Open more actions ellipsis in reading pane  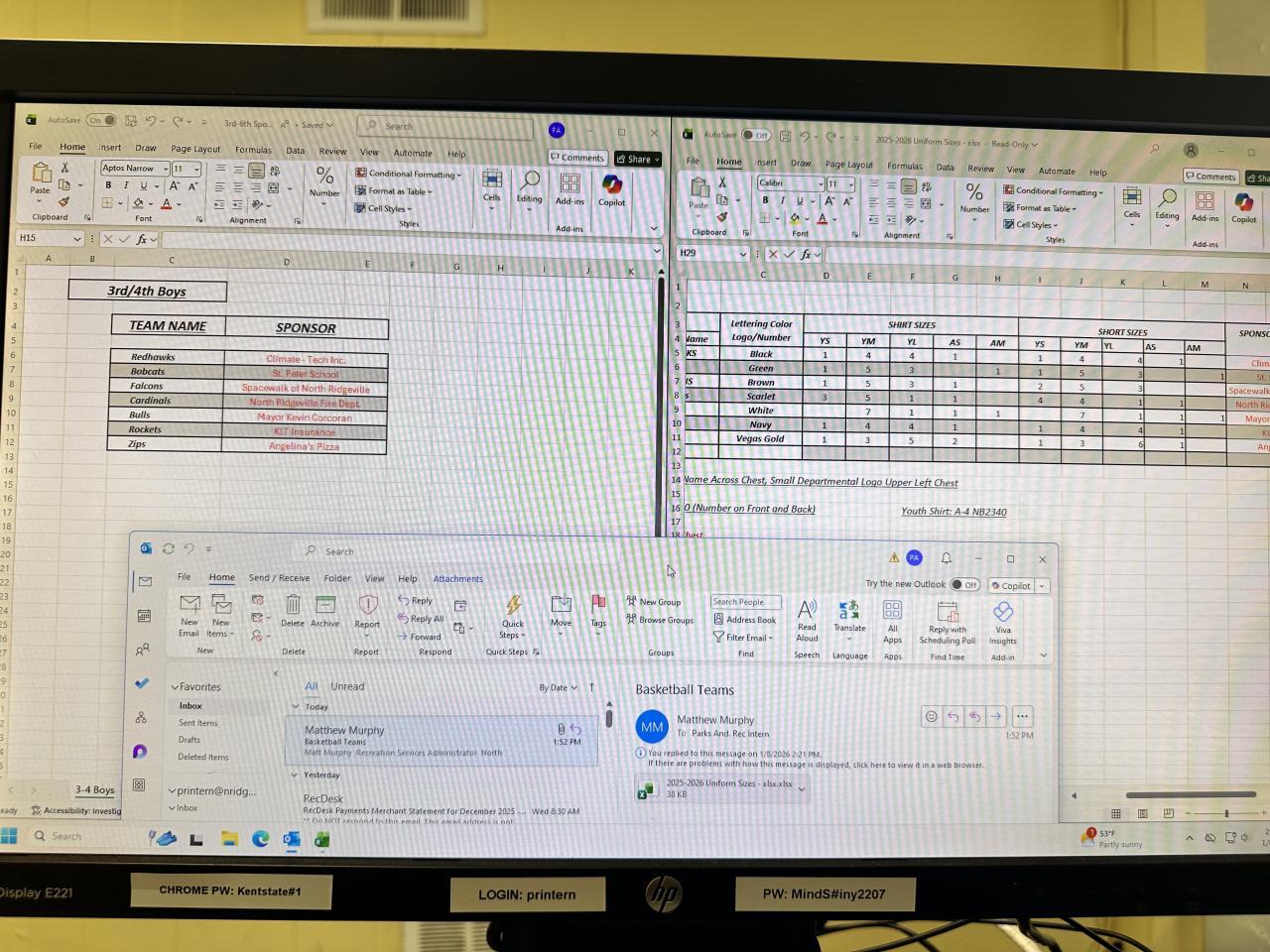1022,716
